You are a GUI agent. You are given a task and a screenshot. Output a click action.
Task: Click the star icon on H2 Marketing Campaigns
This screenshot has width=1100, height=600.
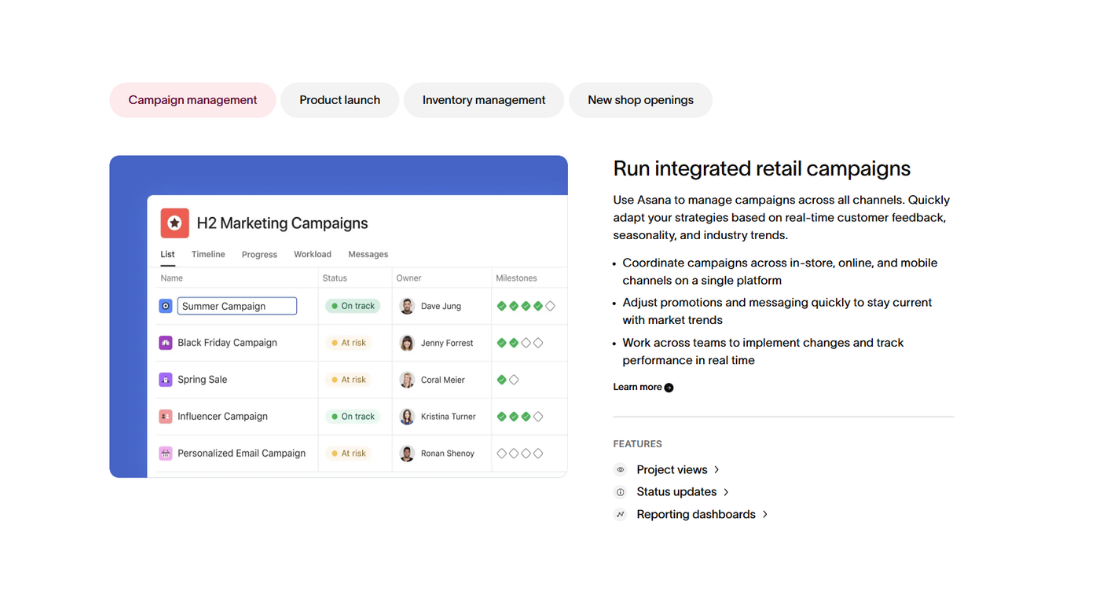175,223
